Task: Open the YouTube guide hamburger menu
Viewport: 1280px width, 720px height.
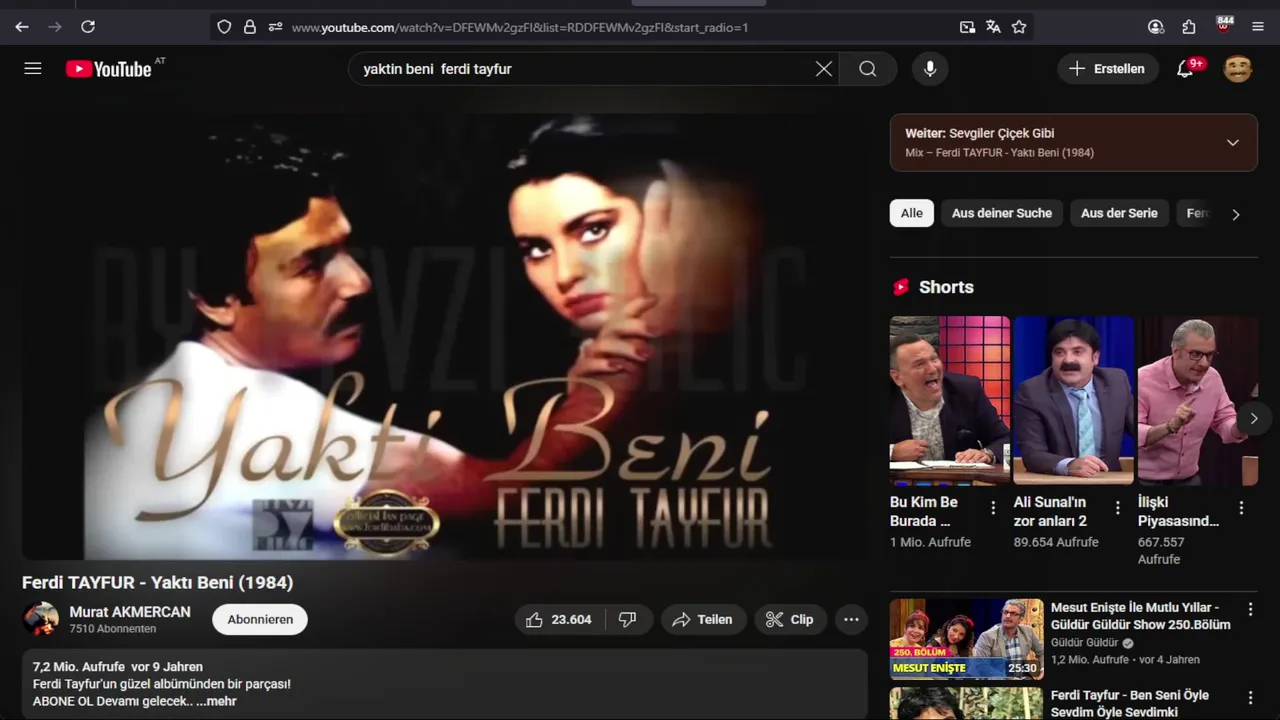Action: click(x=33, y=69)
